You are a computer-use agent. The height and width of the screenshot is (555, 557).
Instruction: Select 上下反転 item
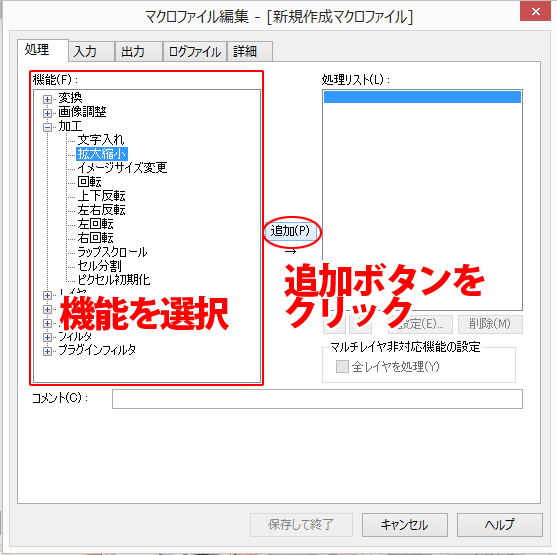click(101, 196)
